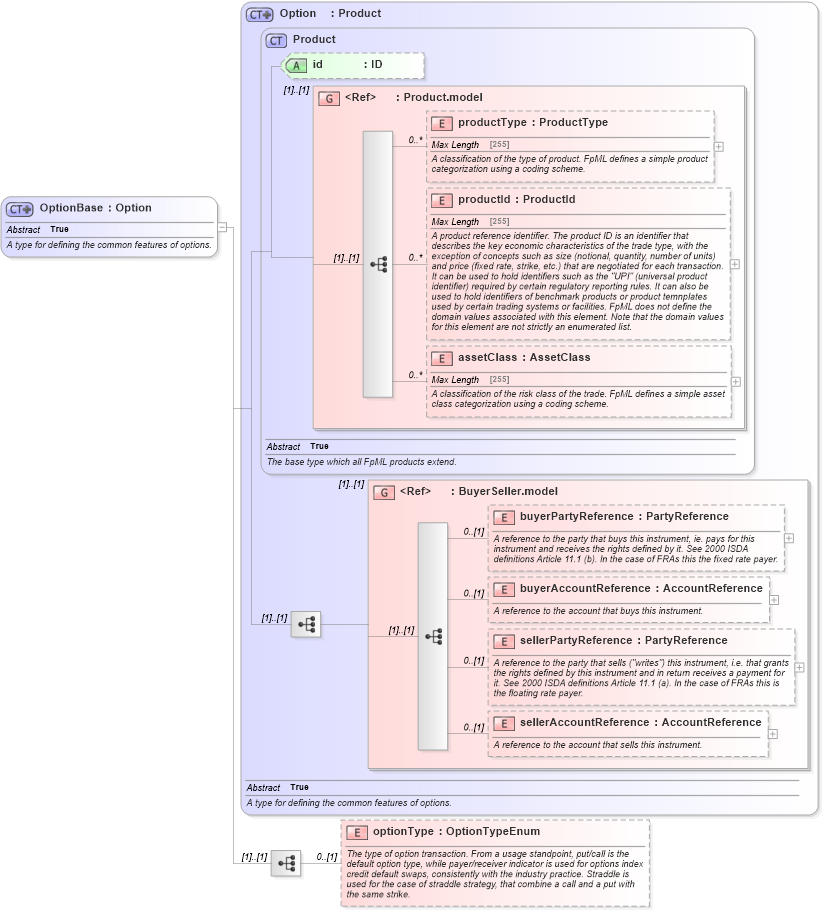Viewport: 823px width, 911px height.
Task: Select the 'productId : ProductId' label
Action: coord(516,200)
